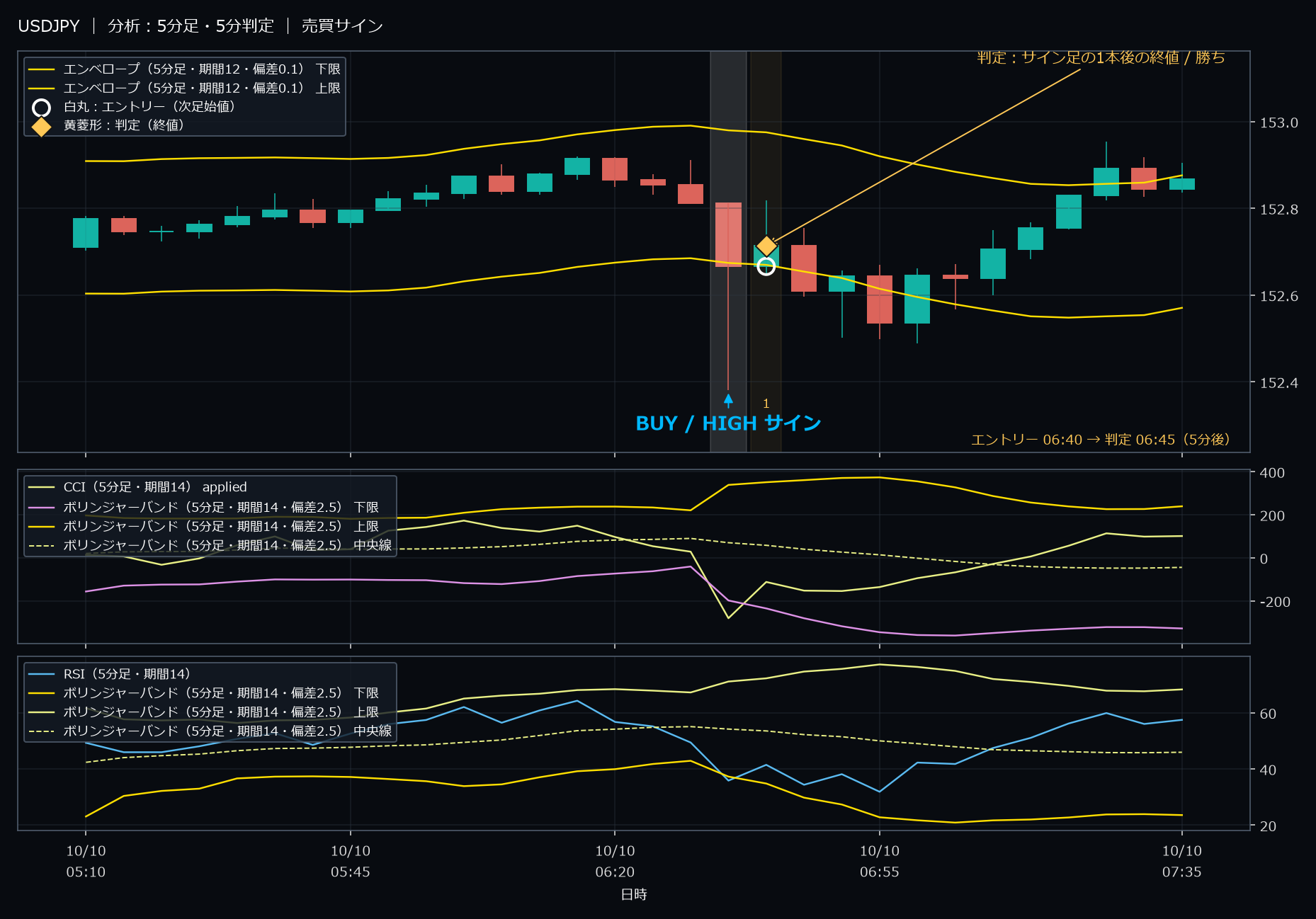Screen dimensions: 1316x919
Task: Click the small orange number 1 under the judgment candle
Action: pos(766,404)
